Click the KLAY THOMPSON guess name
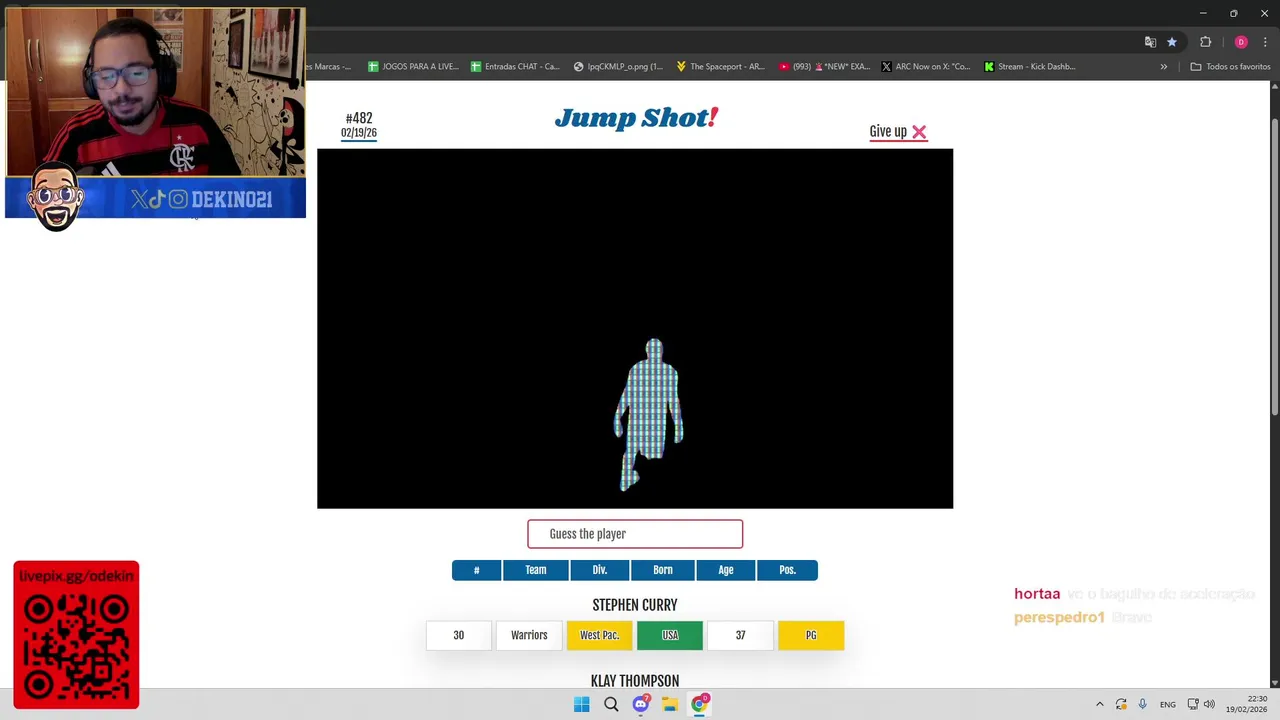The height and width of the screenshot is (720, 1280). tap(635, 681)
